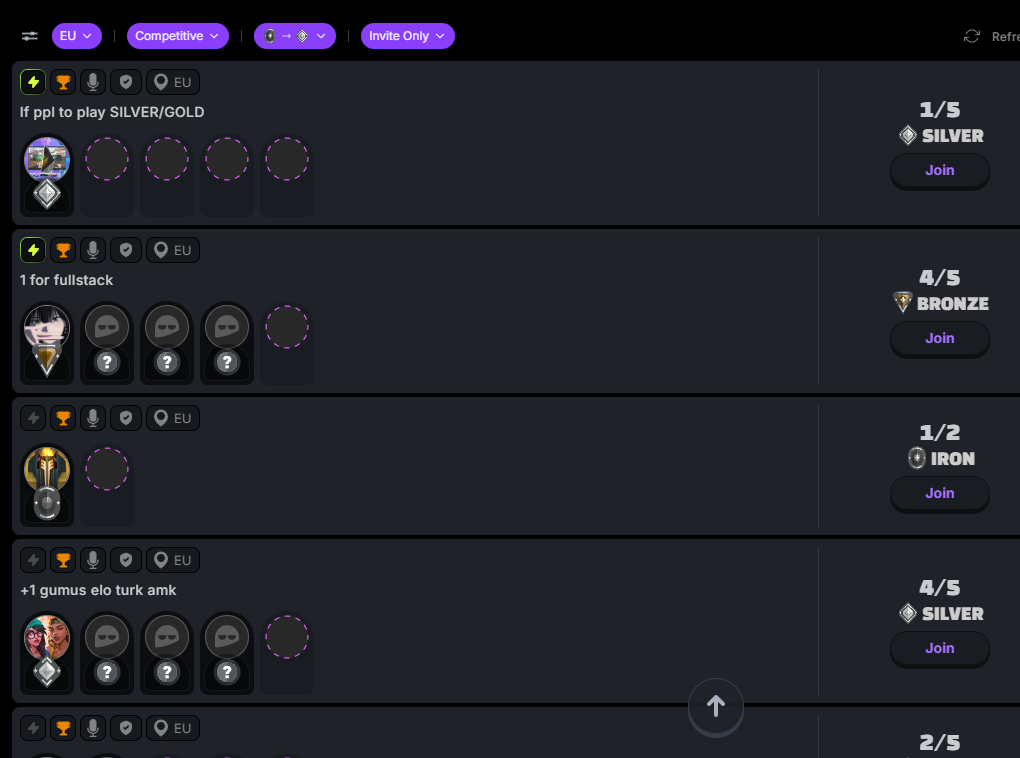1020x758 pixels.
Task: Click trophy icon in SILVER/GOLD lobby
Action: (x=63, y=82)
